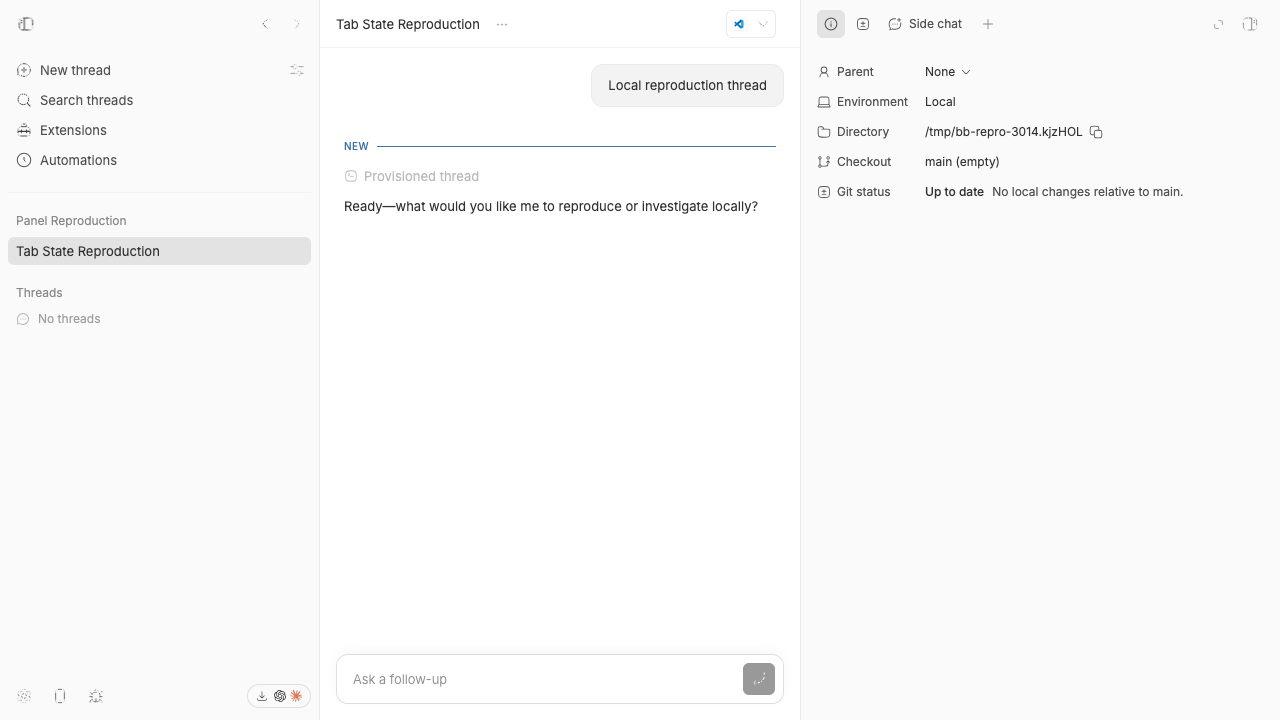Open the filter options beside New thread

(x=297, y=70)
